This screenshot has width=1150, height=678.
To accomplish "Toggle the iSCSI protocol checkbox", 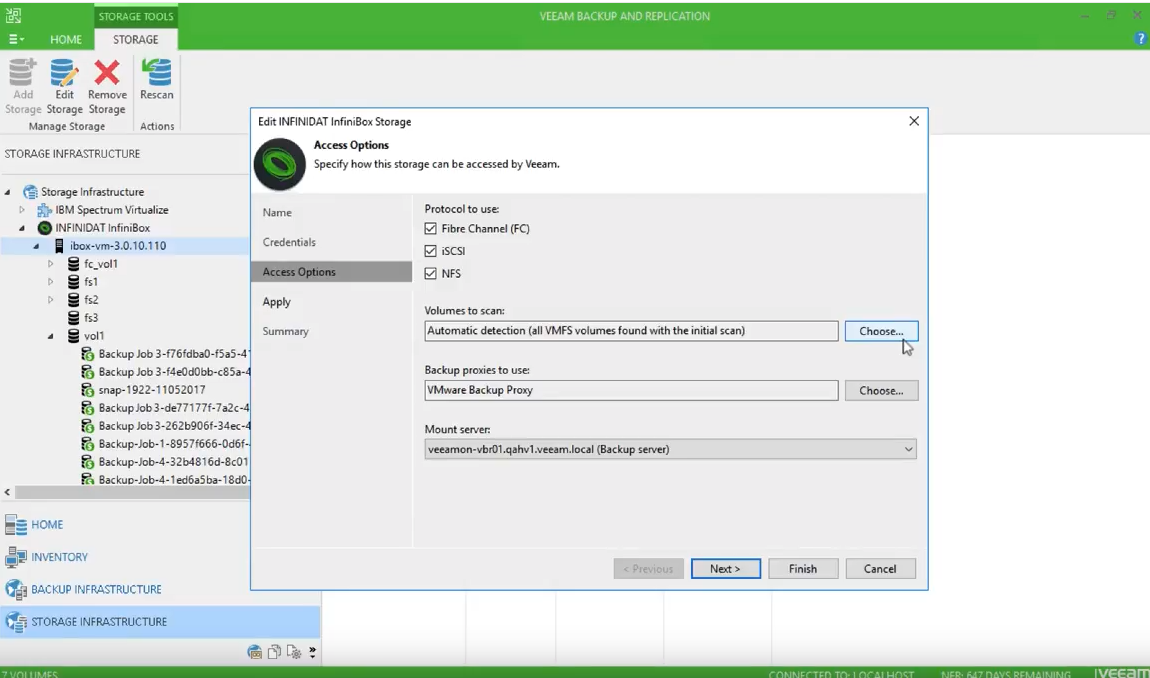I will [x=431, y=251].
